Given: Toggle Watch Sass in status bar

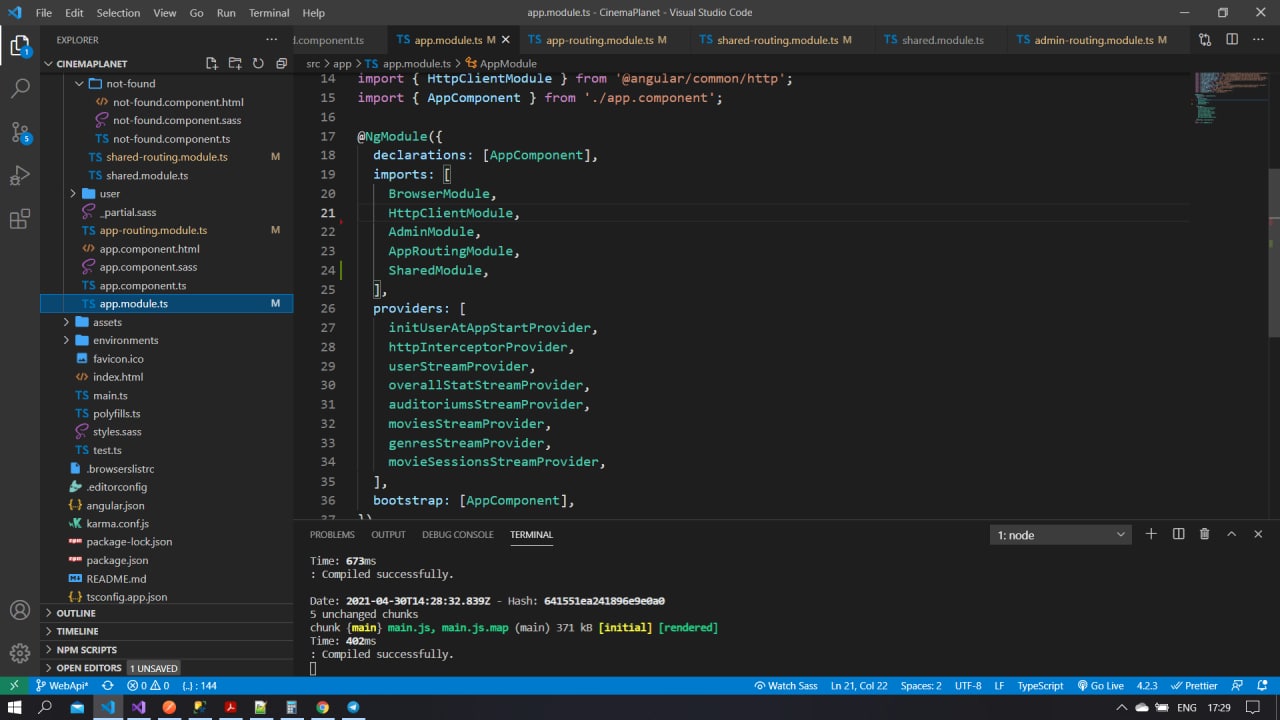Looking at the screenshot, I should coord(786,686).
